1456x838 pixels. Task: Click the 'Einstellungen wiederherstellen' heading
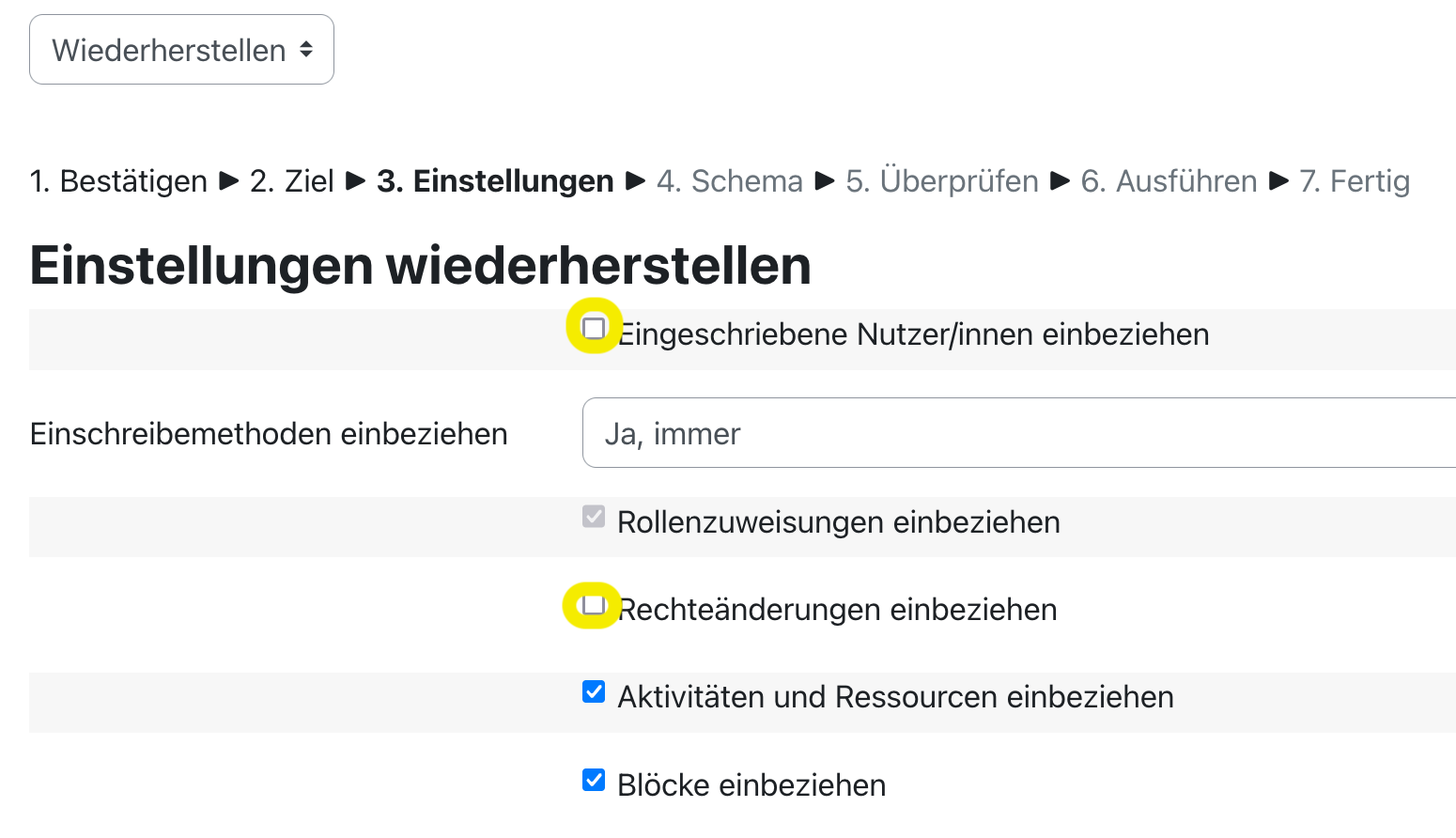tap(420, 266)
